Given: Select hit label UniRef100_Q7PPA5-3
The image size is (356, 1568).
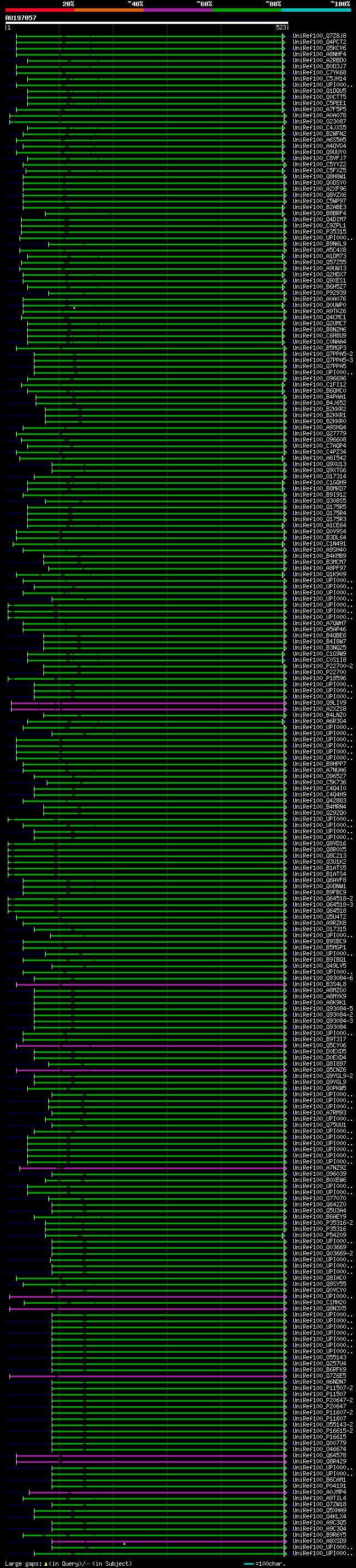Looking at the screenshot, I should tap(323, 360).
